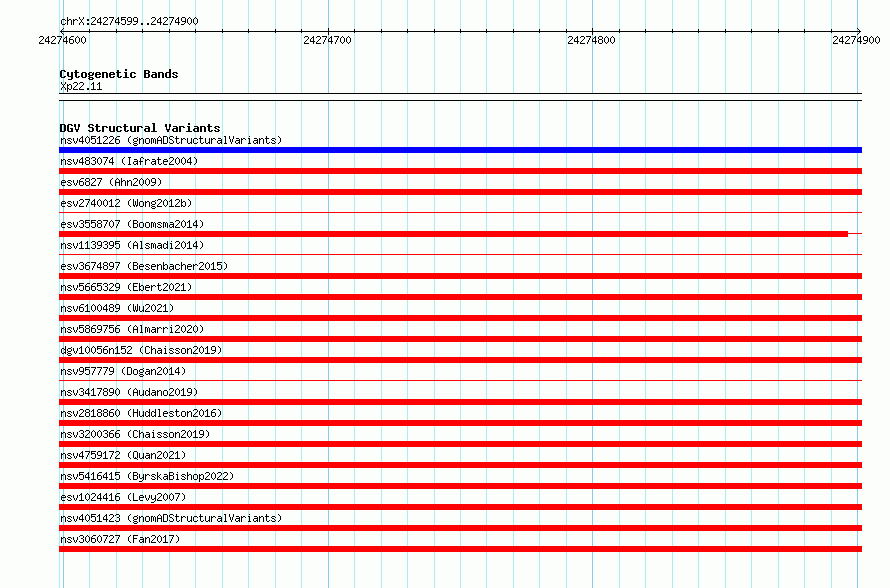Click the 24274600 ruler position label

tap(62, 40)
